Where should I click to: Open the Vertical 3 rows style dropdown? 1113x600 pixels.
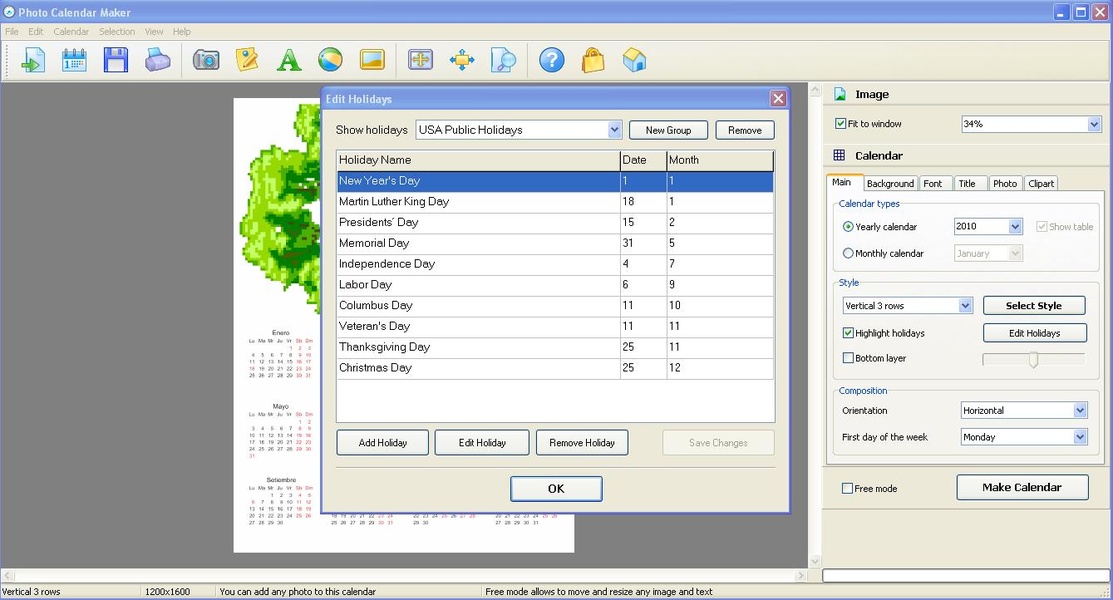coord(965,305)
